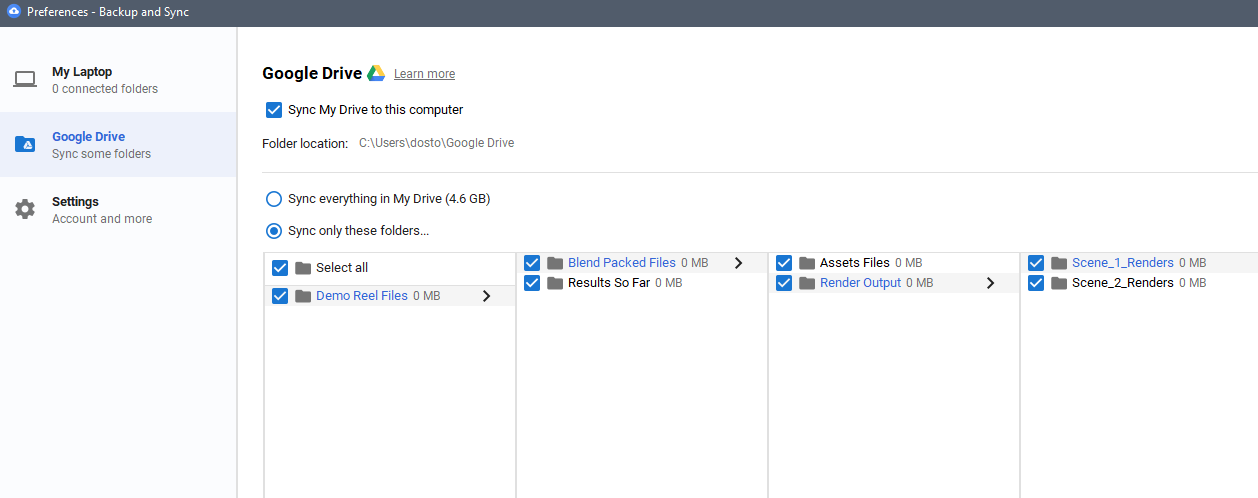Click the gear icon beside Settings

tap(25, 209)
